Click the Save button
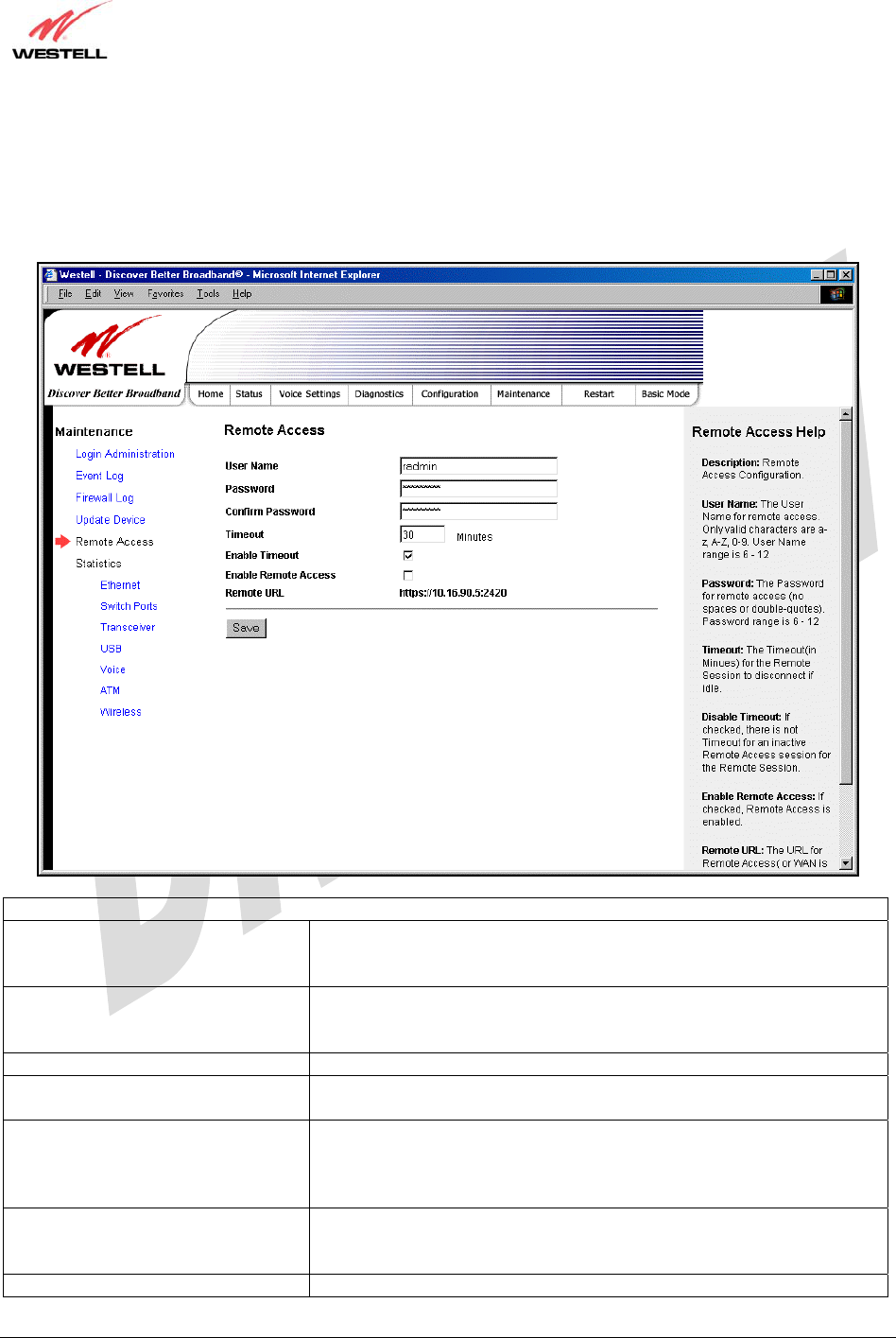 (246, 628)
